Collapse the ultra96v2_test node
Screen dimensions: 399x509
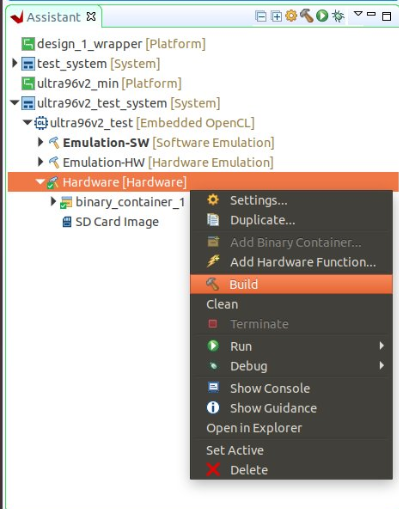tap(27, 122)
